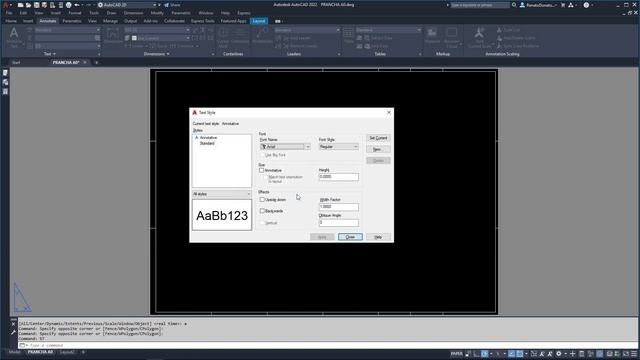Click the Customization hamburger icon in status bar
The height and width of the screenshot is (360, 640).
click(x=634, y=354)
